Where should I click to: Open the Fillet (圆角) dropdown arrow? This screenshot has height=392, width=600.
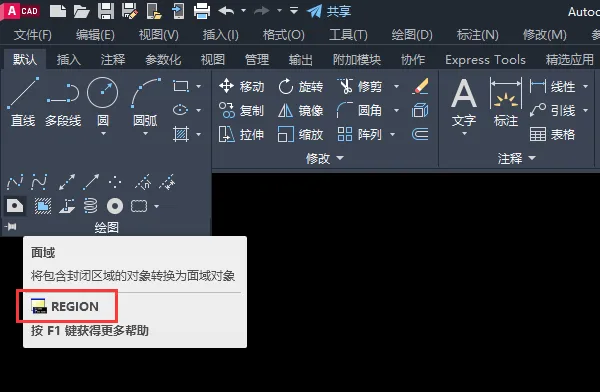396,110
